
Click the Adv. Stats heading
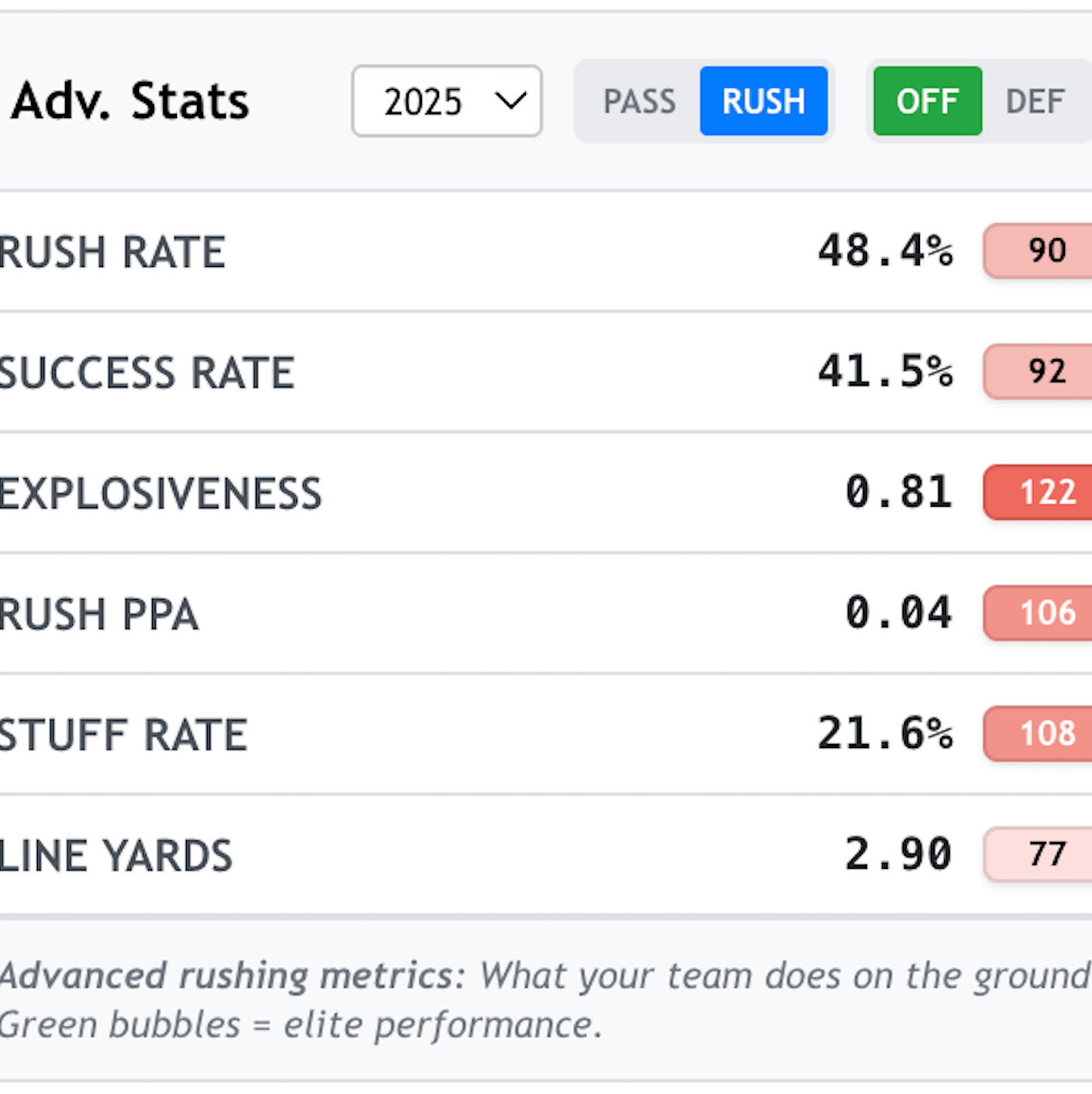[130, 102]
